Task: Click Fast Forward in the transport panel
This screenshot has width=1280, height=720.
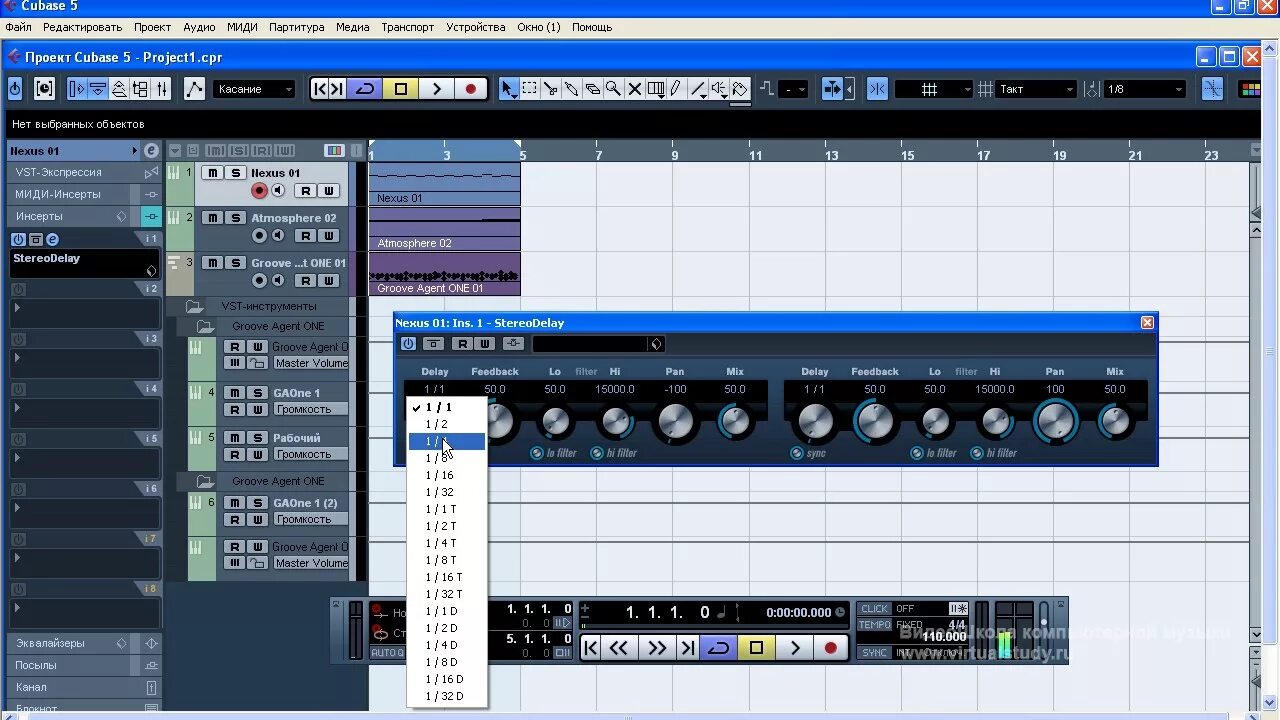Action: coord(657,648)
